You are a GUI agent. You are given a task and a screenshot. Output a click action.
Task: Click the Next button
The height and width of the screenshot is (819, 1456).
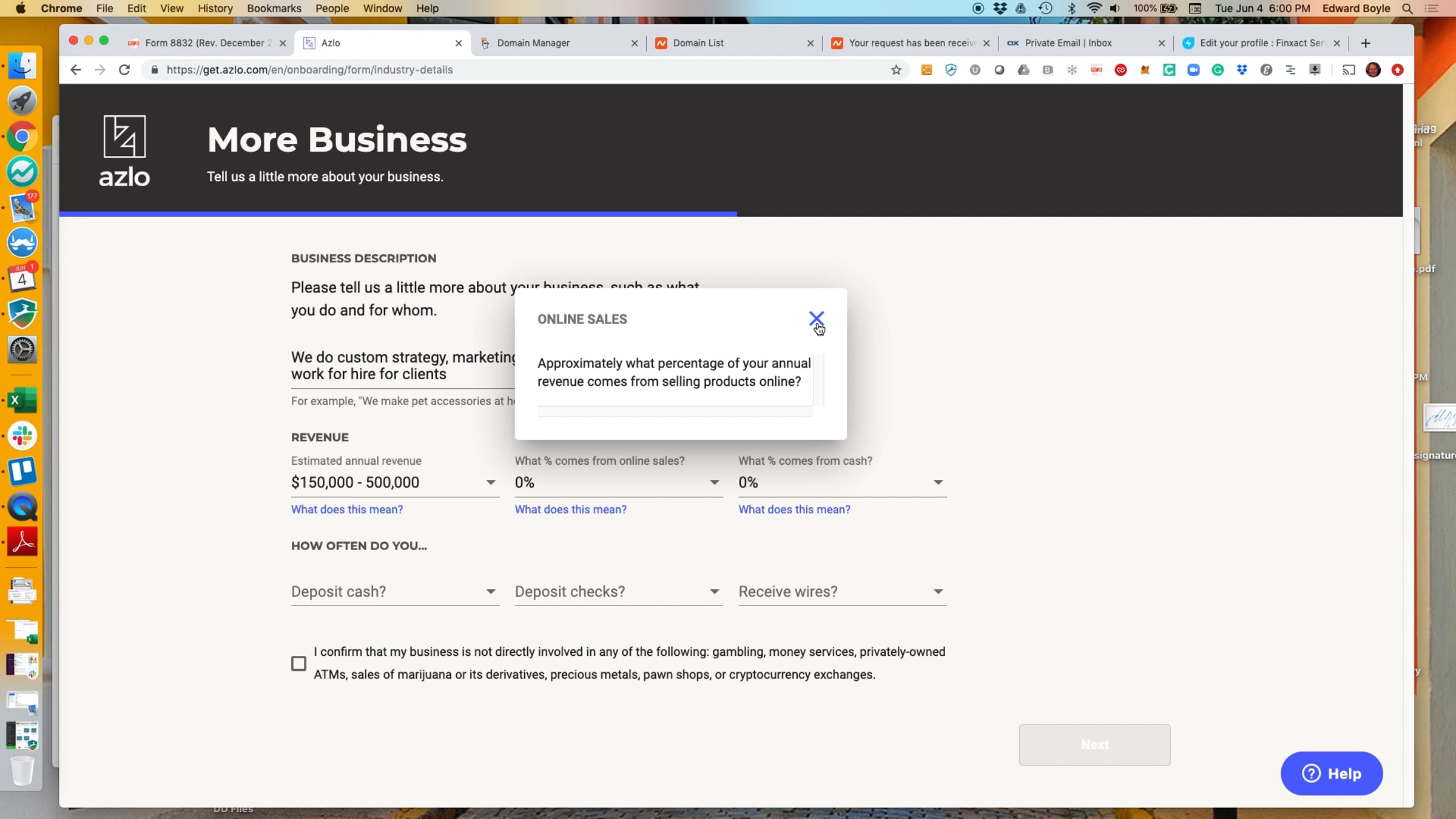point(1094,744)
